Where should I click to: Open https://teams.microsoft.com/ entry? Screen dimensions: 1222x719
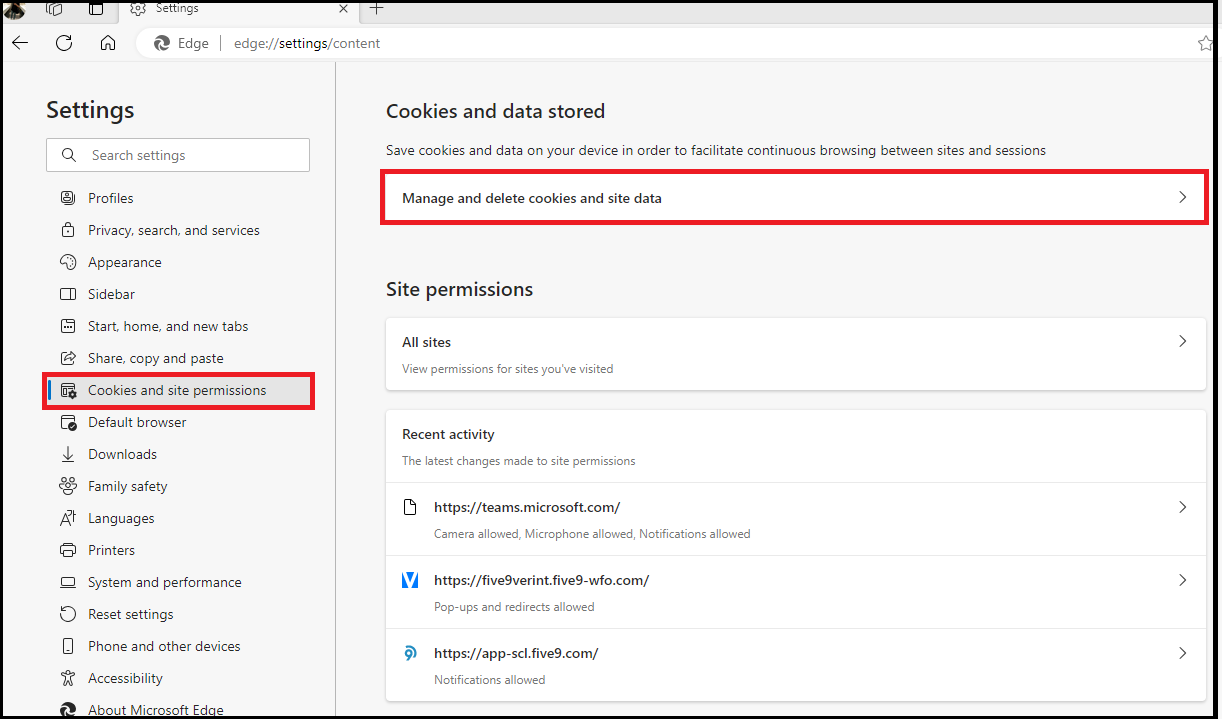[796, 519]
